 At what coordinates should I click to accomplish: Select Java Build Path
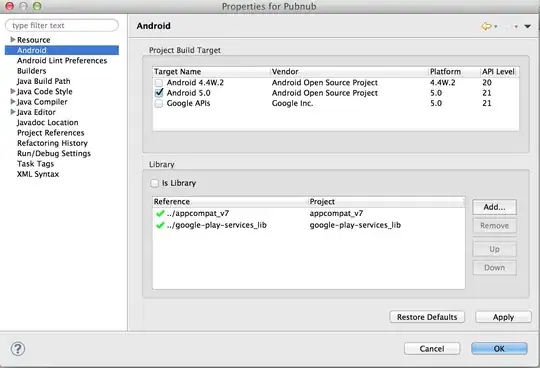pos(43,81)
